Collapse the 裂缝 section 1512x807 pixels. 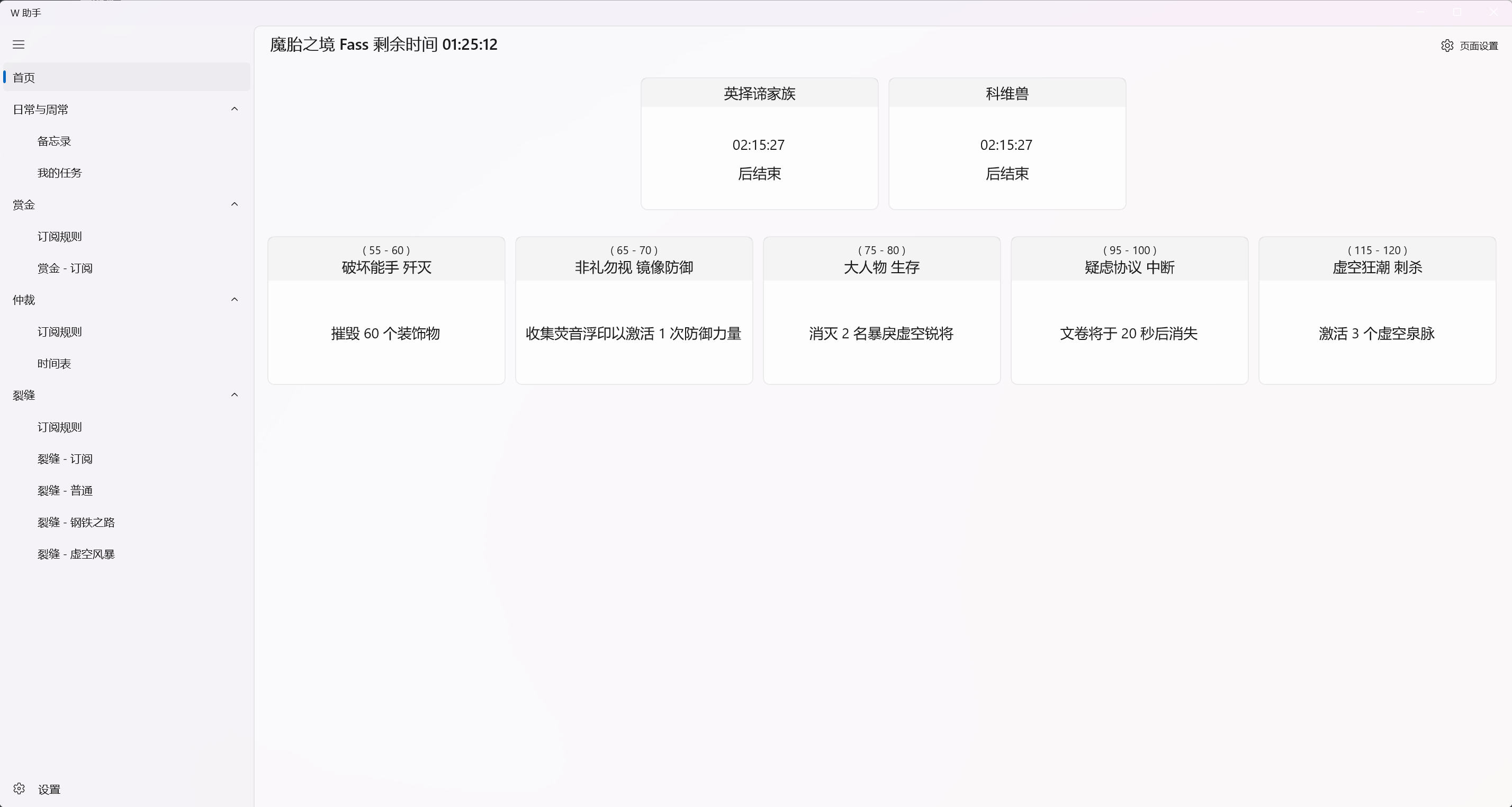[234, 394]
